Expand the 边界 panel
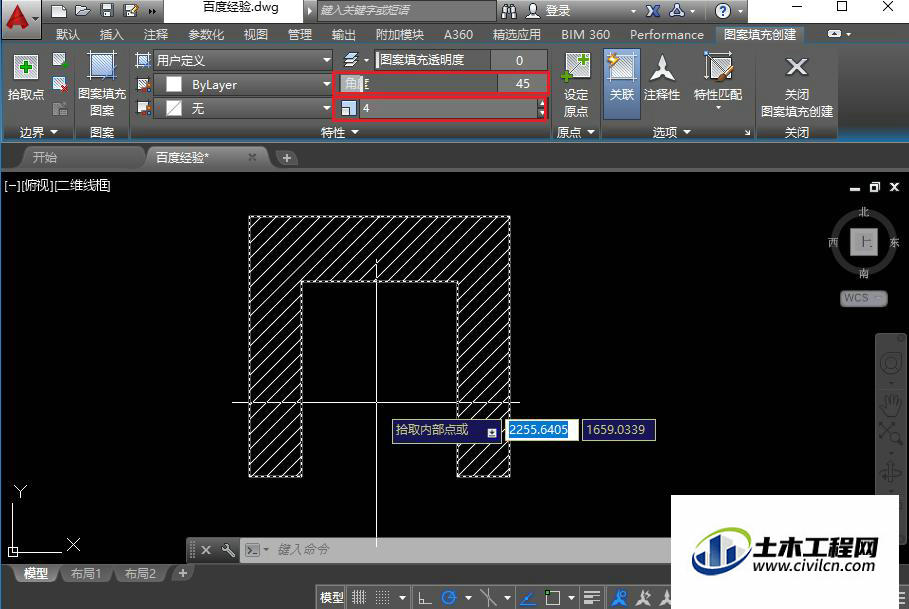This screenshot has height=609, width=909. coord(38,133)
